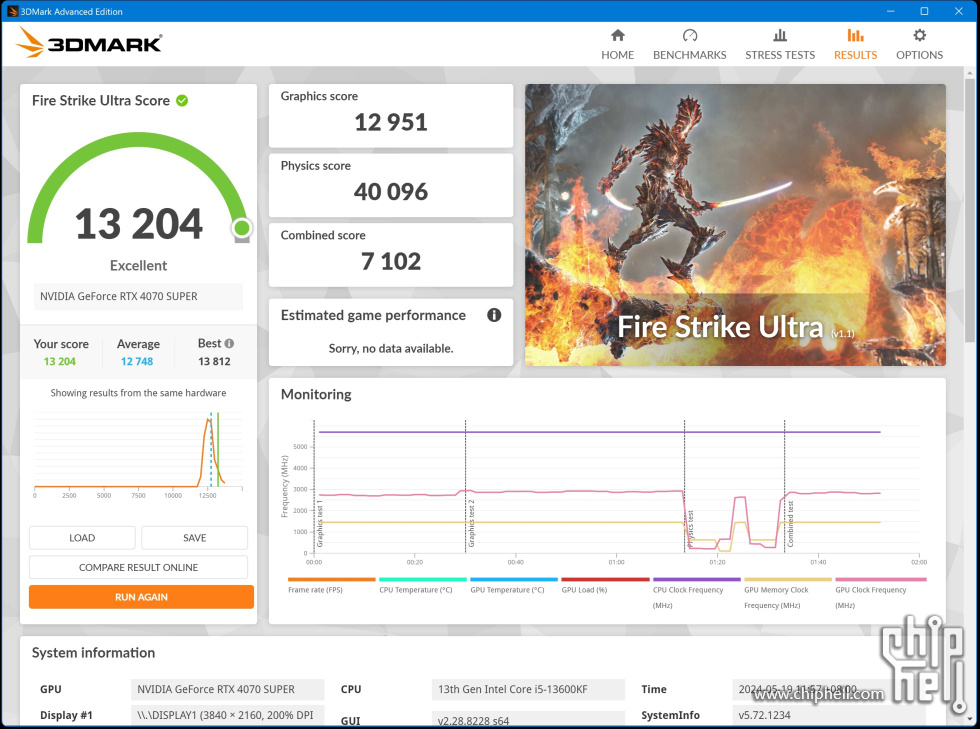
Task: Click the 3DMark title bar app icon
Action: (x=12, y=11)
